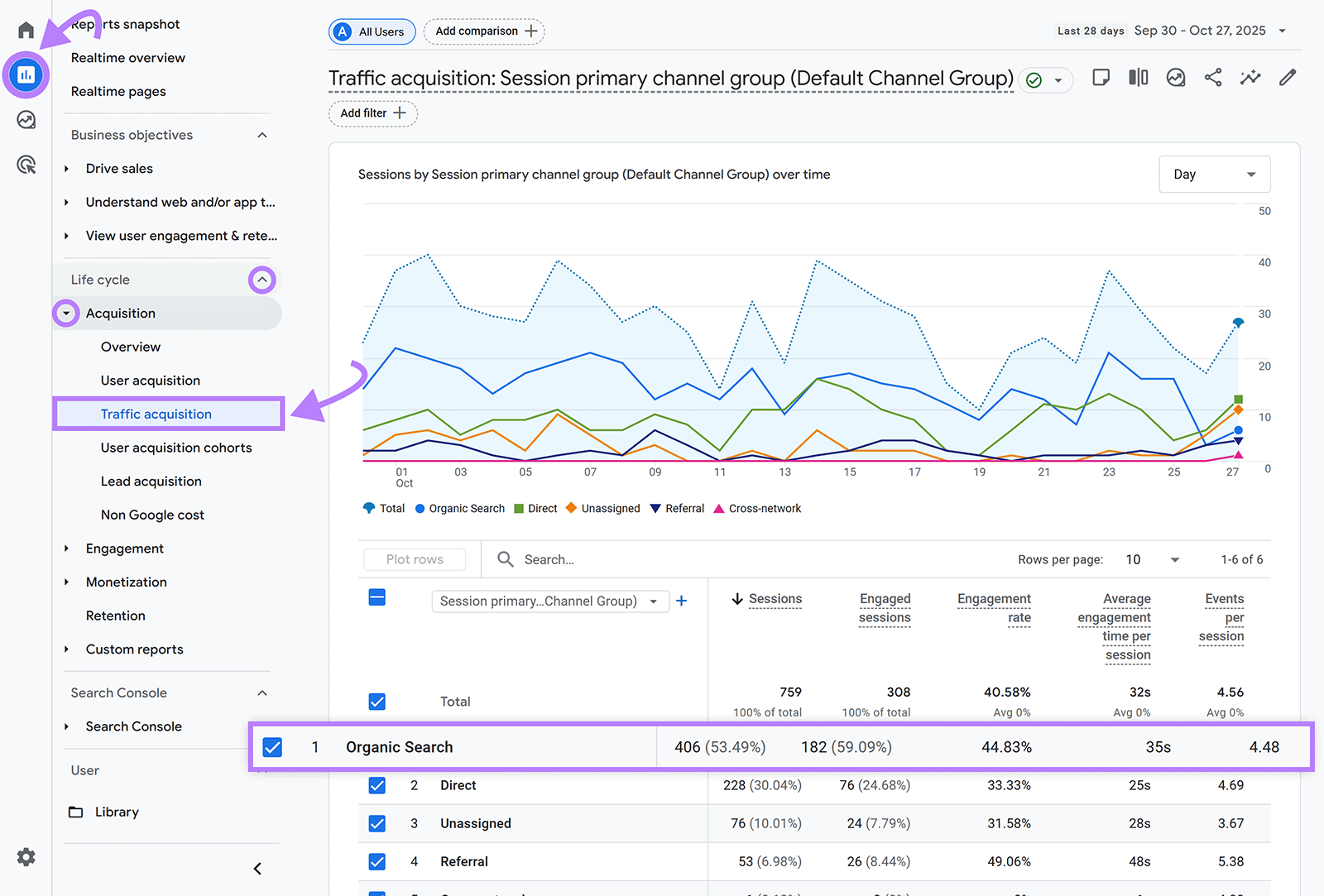Click inside the table Search field
The width and height of the screenshot is (1324, 896).
pyautogui.click(x=579, y=559)
